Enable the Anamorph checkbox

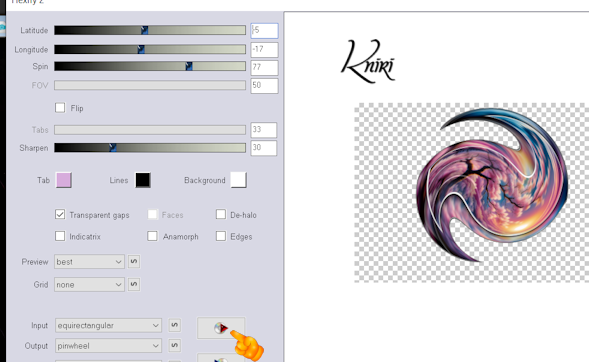point(152,236)
